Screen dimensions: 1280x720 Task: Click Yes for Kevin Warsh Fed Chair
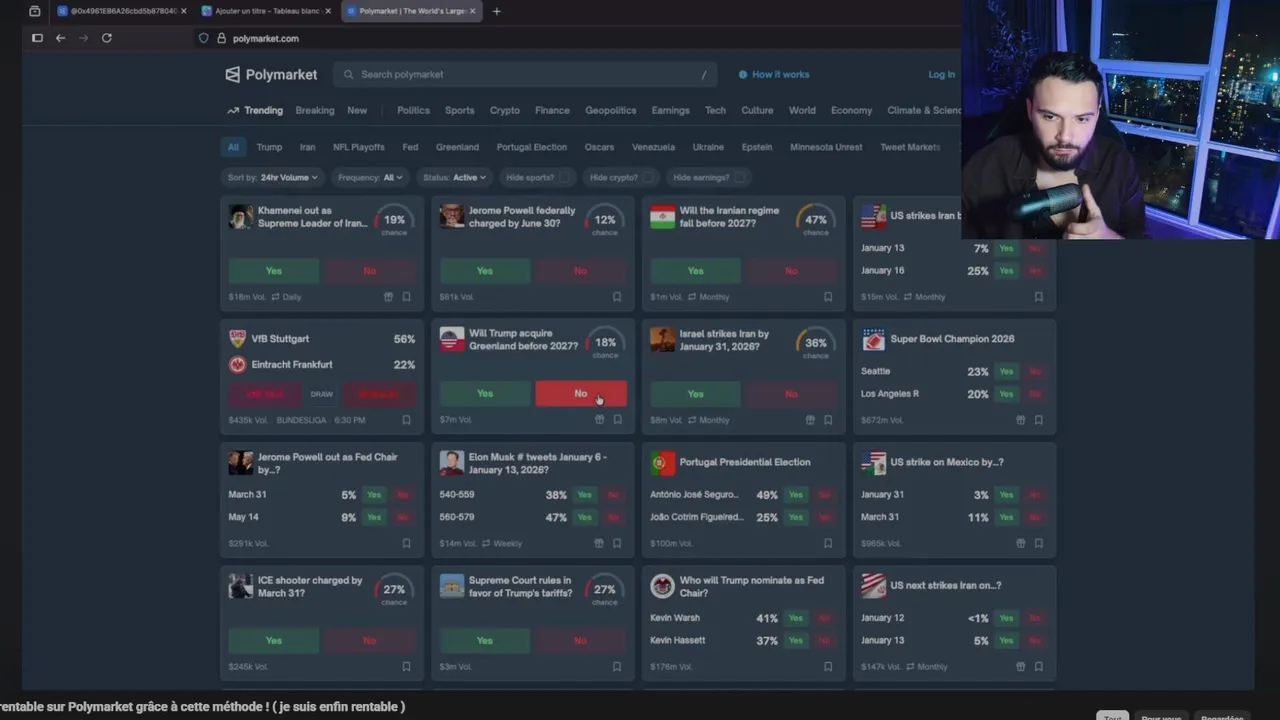click(x=796, y=618)
